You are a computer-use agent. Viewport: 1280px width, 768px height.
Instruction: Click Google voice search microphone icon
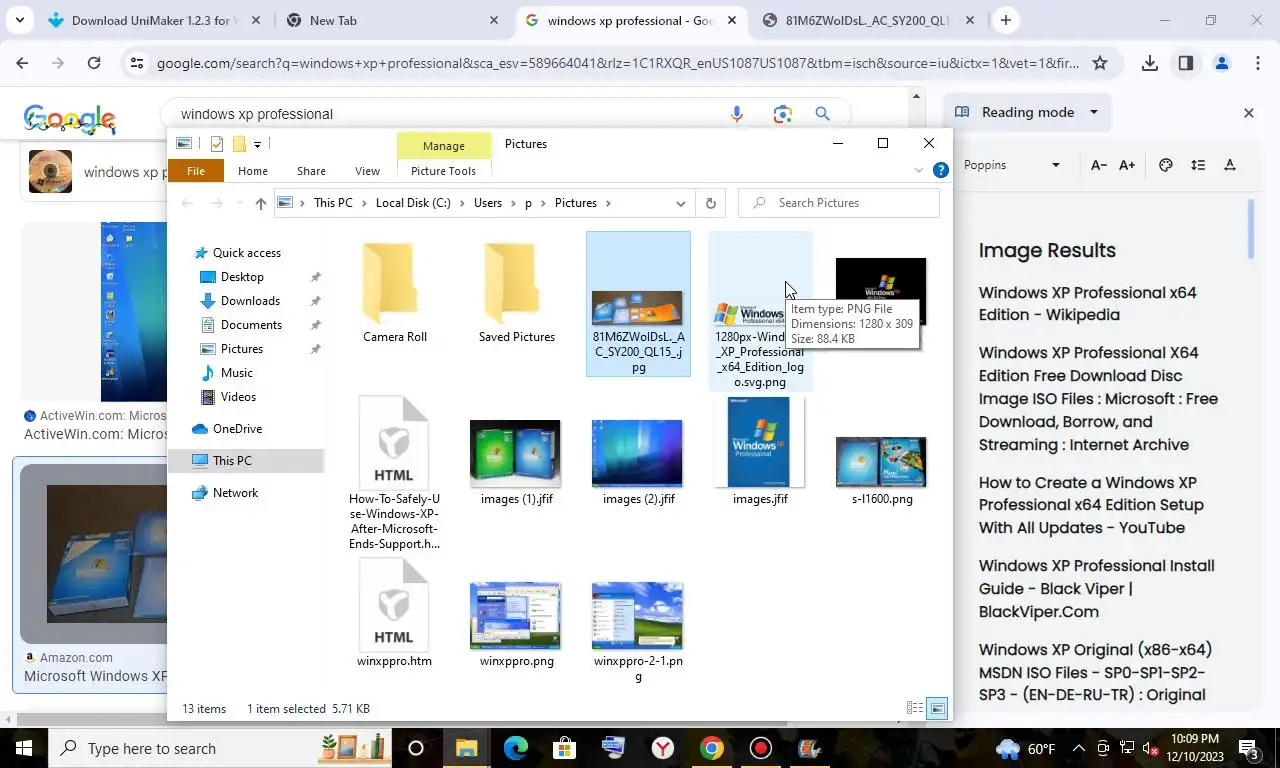pyautogui.click(x=737, y=114)
